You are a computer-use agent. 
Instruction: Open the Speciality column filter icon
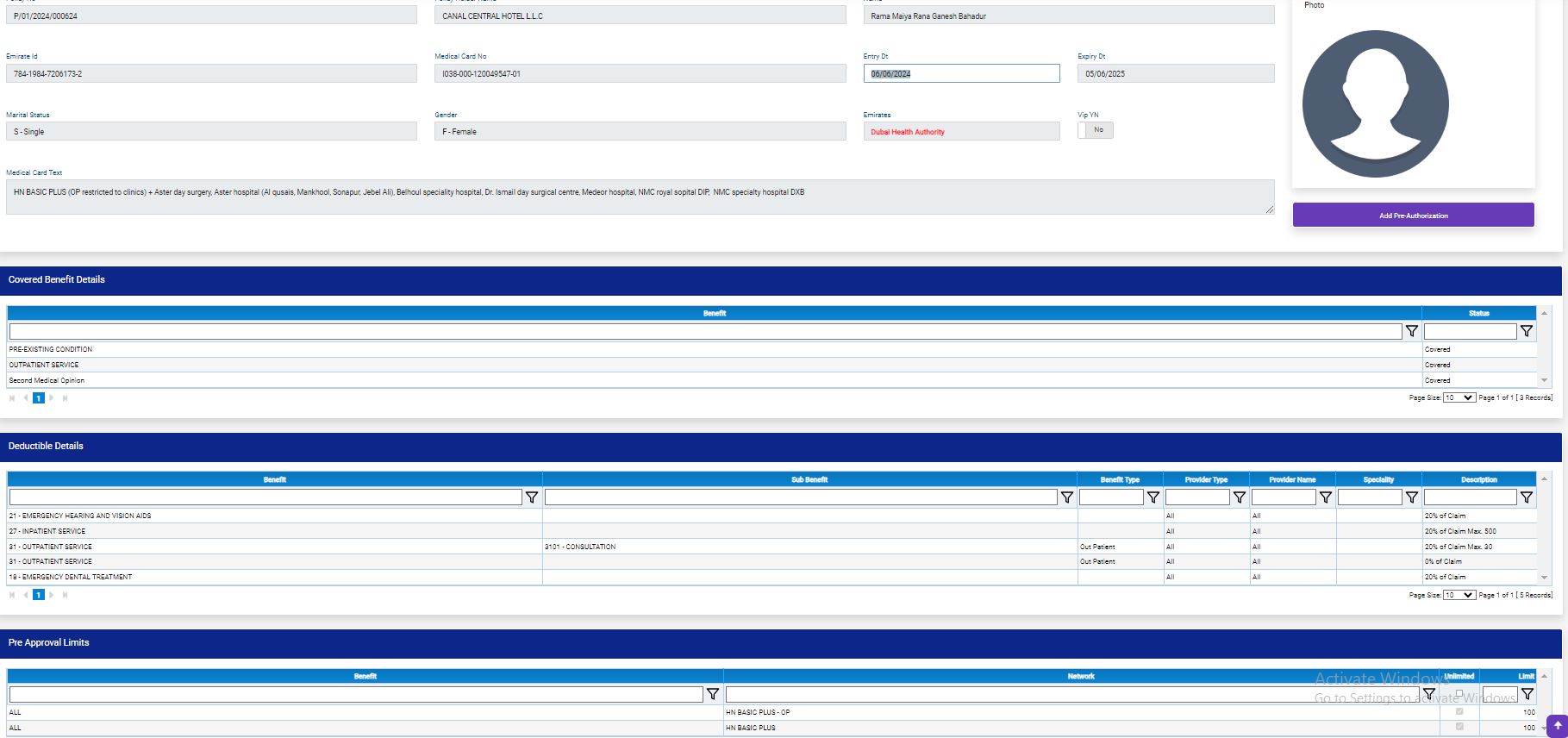click(1411, 497)
